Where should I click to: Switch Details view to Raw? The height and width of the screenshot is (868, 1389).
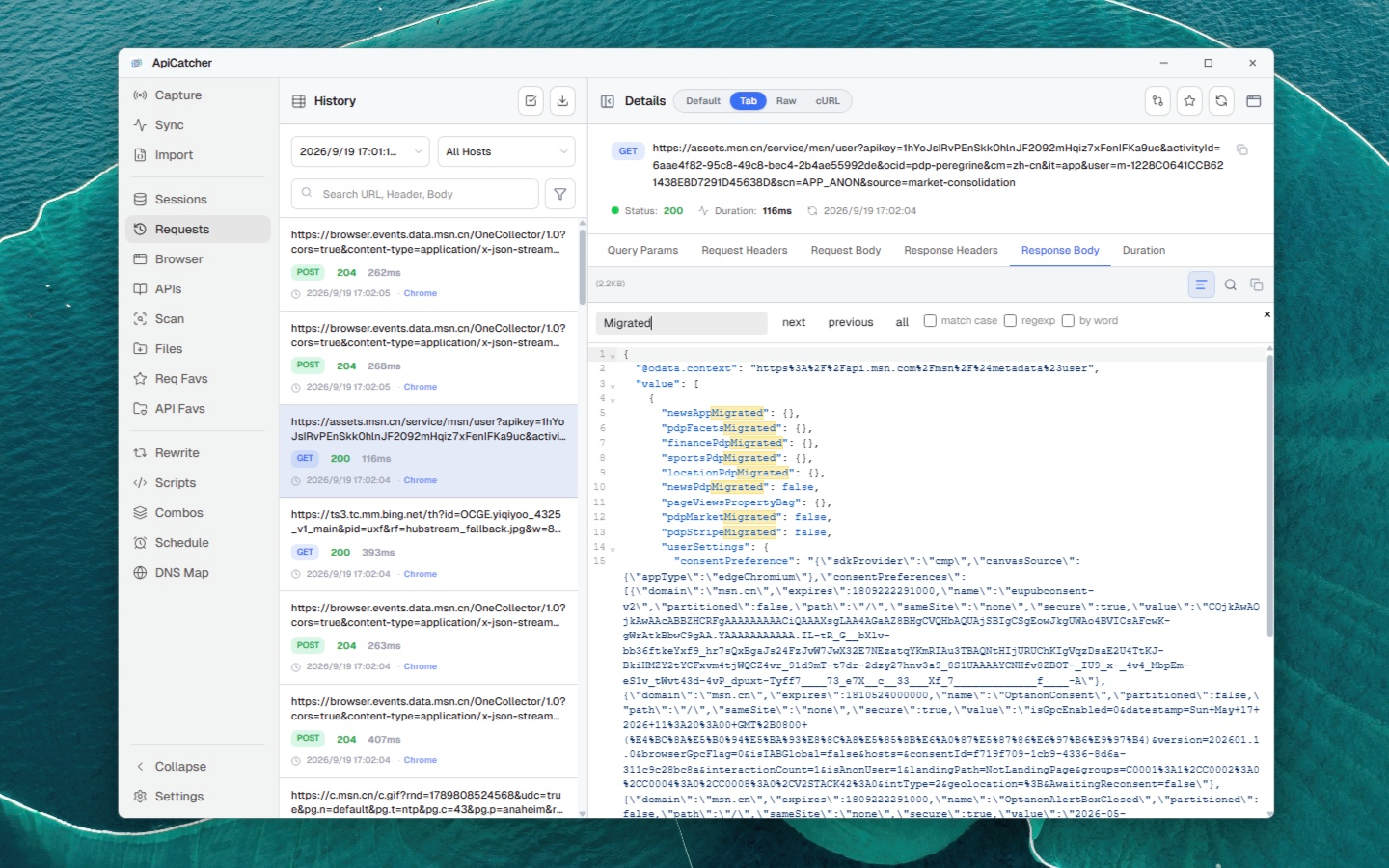(x=786, y=101)
